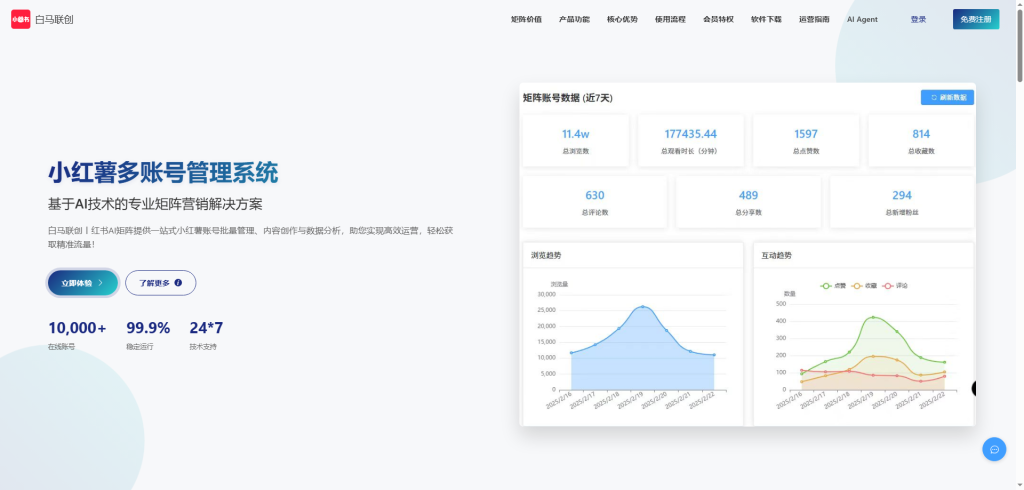Click the black widget at right edge
This screenshot has height=490, width=1024.
point(974,389)
